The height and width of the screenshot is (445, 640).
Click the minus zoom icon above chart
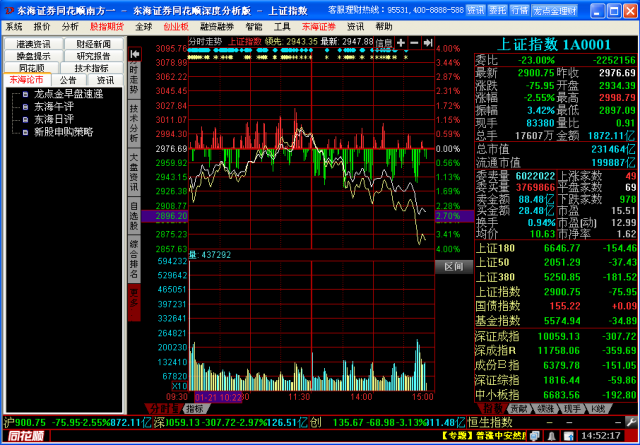point(414,42)
